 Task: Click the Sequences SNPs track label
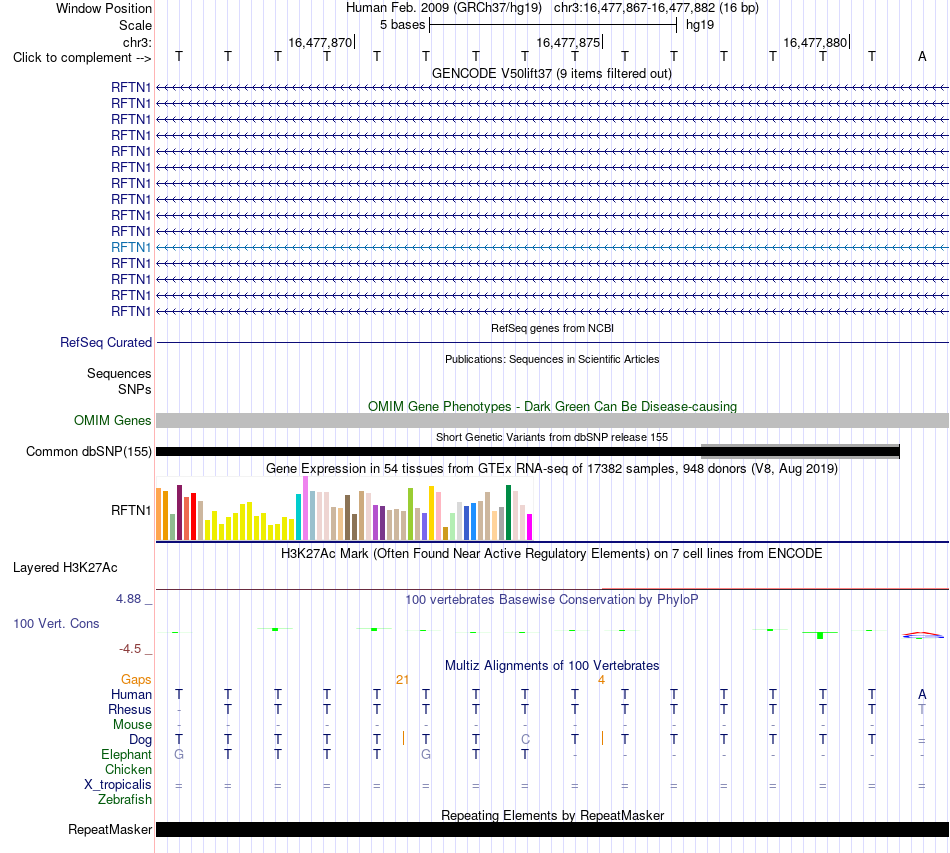pyautogui.click(x=119, y=381)
